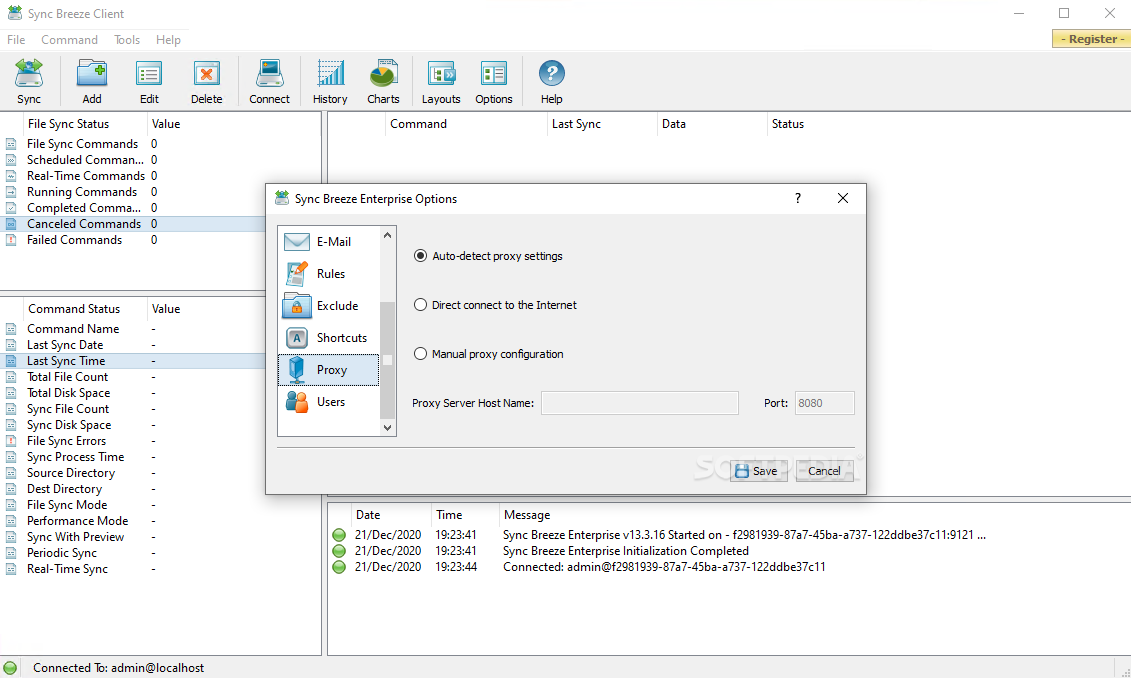This screenshot has height=678, width=1131.
Task: Click the Status column header
Action: click(788, 124)
